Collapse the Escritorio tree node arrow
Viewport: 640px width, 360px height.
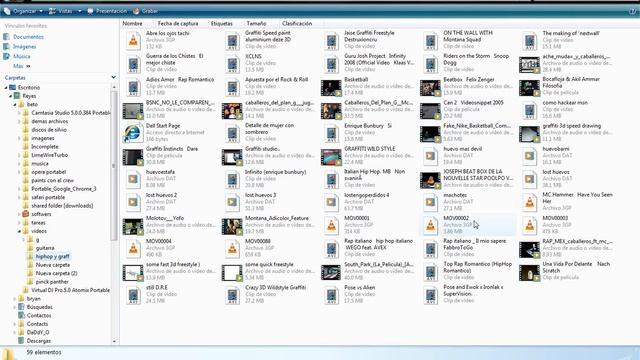click(6, 87)
